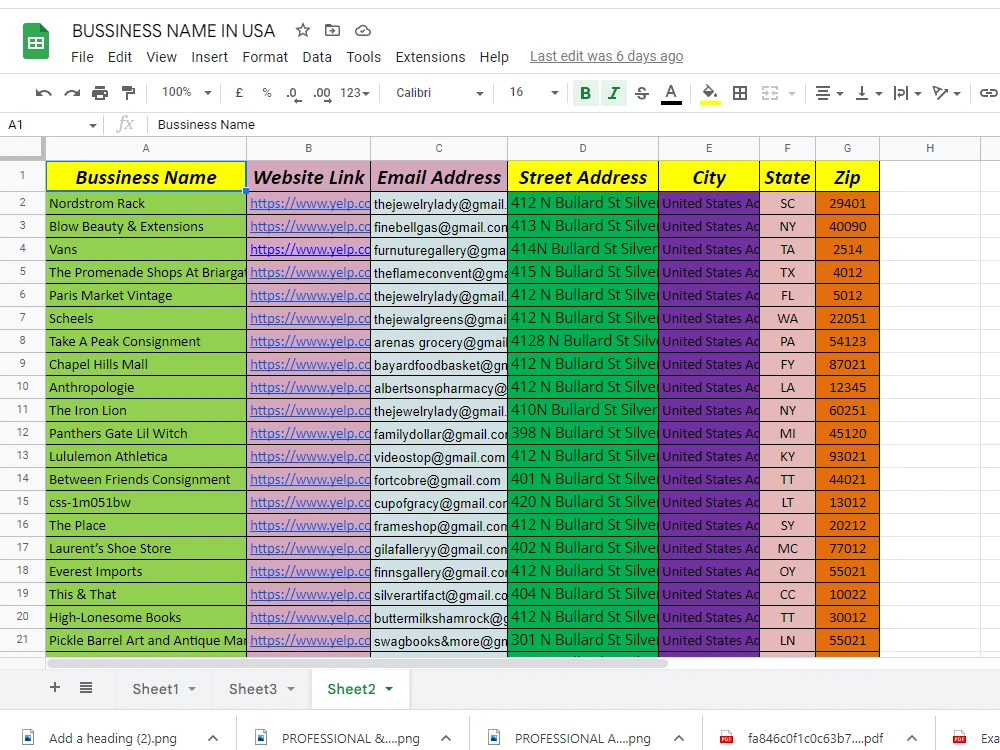Add a new sheet with plus icon
Screen dimensions: 1000x750
pos(55,688)
